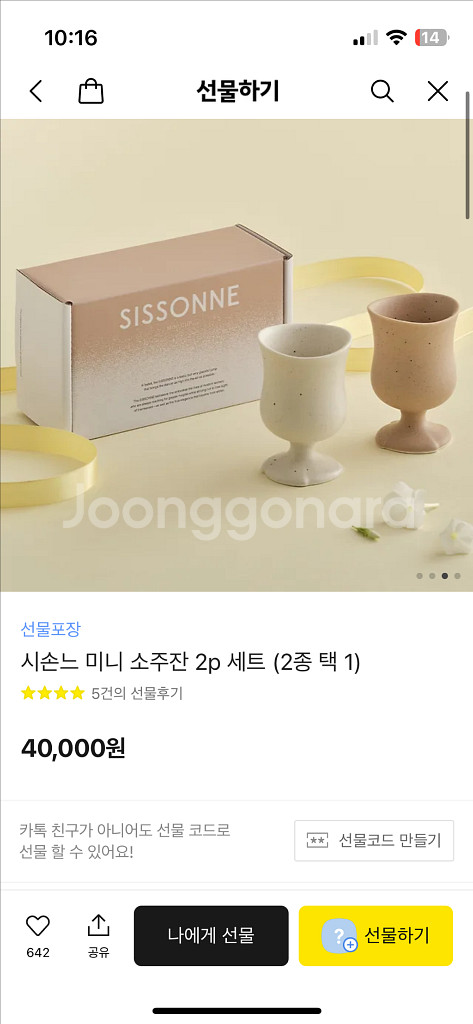Select the 선물포장 label link
473x1024 pixels.
(x=50, y=630)
